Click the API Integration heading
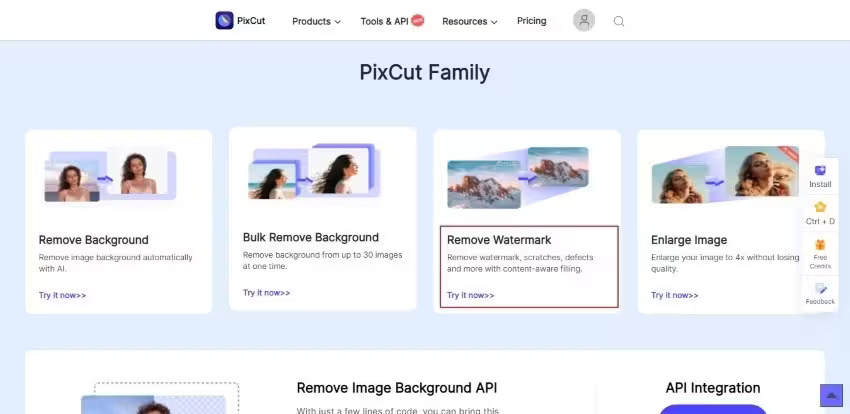Viewport: 850px width, 414px height. (713, 388)
